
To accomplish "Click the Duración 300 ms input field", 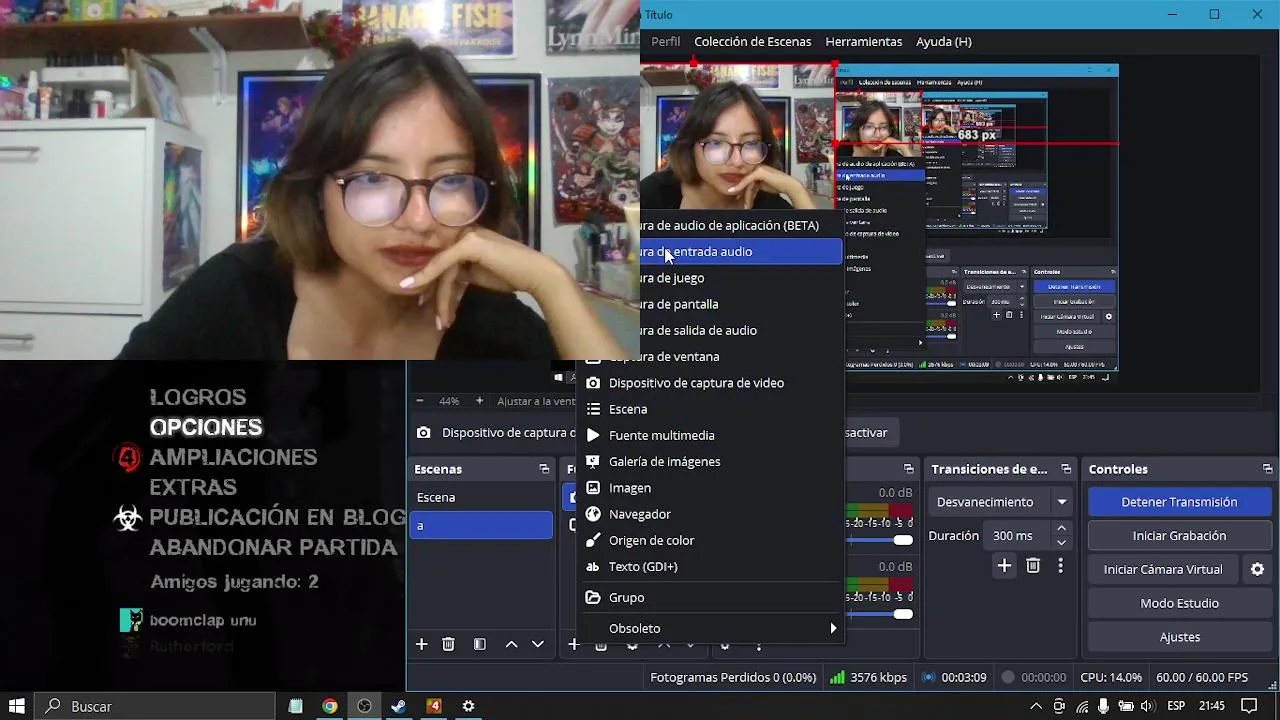I will pos(1018,536).
